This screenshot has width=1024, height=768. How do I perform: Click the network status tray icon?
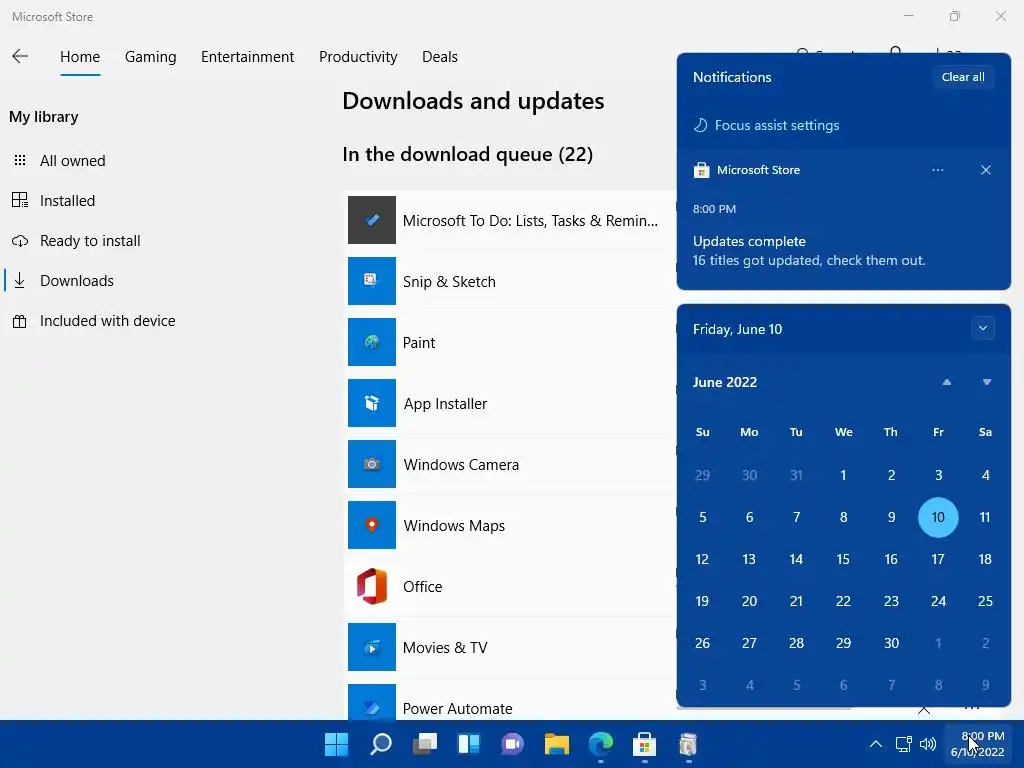tap(904, 744)
